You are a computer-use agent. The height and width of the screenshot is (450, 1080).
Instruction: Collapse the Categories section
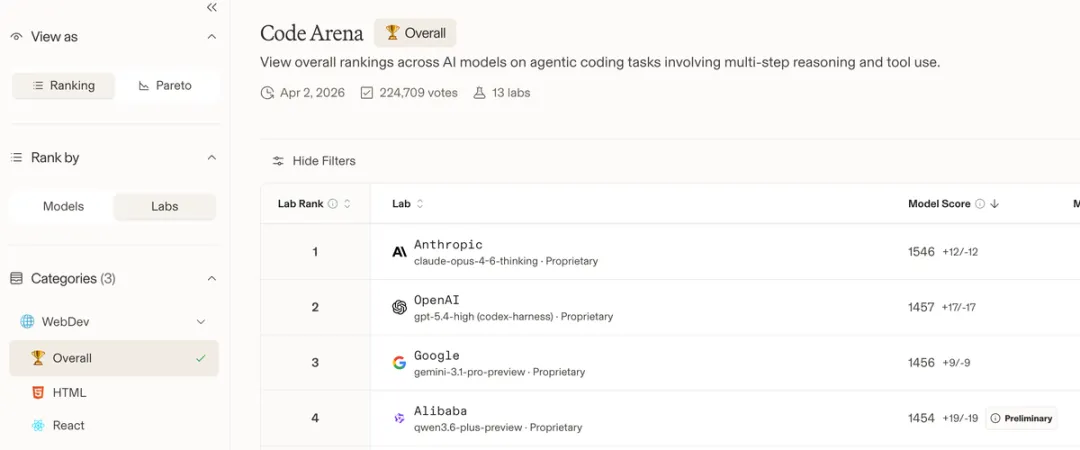(x=211, y=278)
